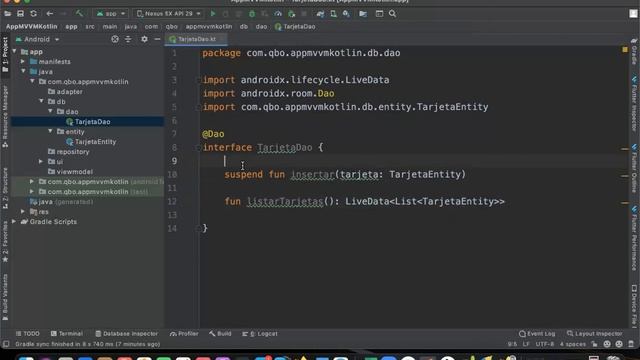Open the app run configuration dropdown
The height and width of the screenshot is (360, 640).
111,13
